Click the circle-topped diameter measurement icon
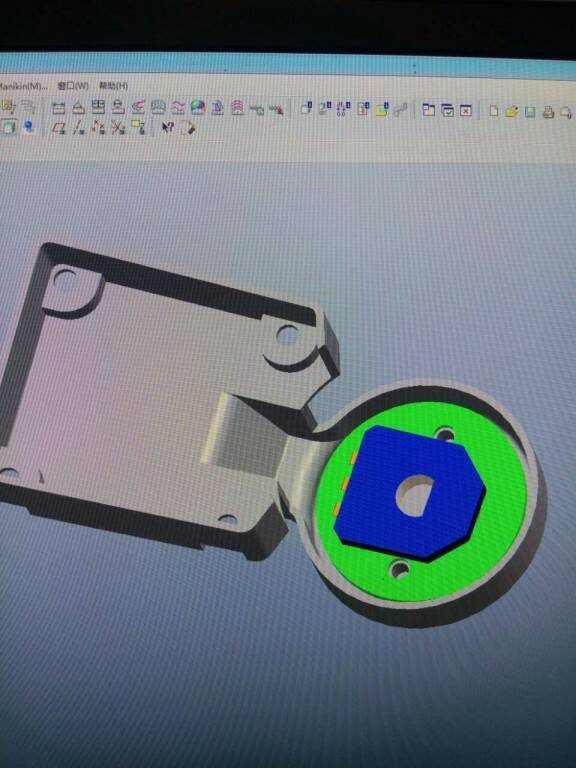The height and width of the screenshot is (768, 576). (x=118, y=107)
